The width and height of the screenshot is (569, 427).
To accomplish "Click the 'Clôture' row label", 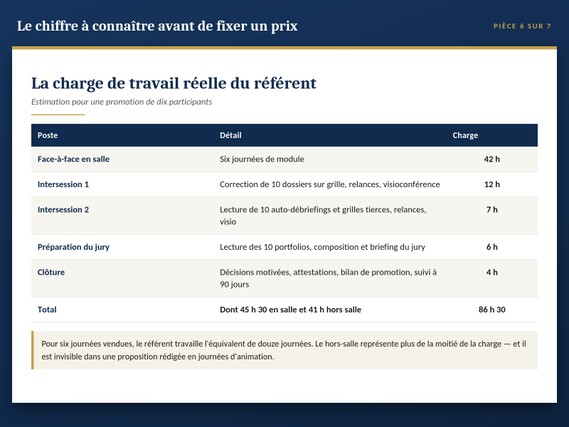I will pyautogui.click(x=51, y=272).
